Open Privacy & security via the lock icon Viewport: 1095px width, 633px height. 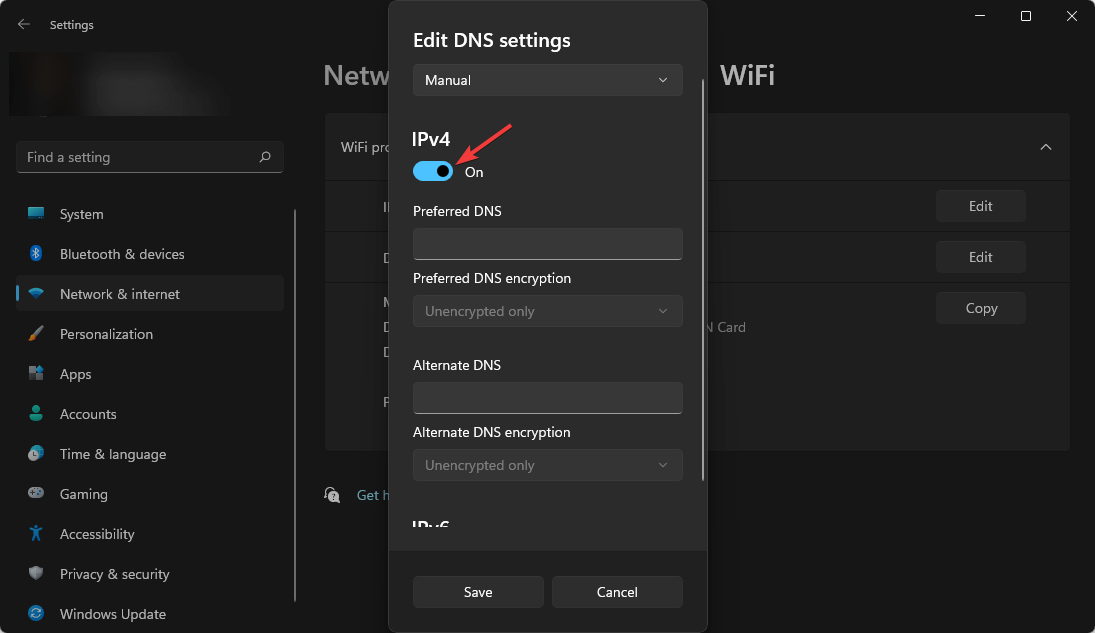(x=36, y=573)
